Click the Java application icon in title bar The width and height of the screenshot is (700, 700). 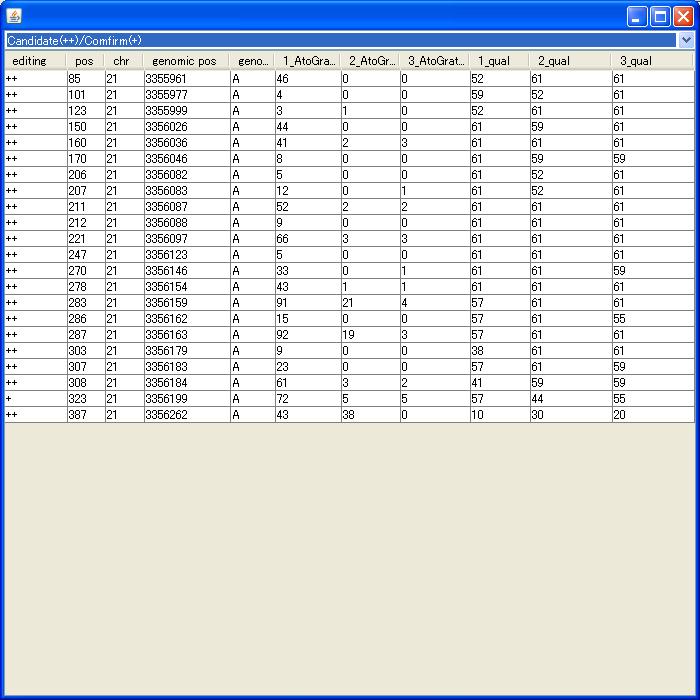(14, 17)
